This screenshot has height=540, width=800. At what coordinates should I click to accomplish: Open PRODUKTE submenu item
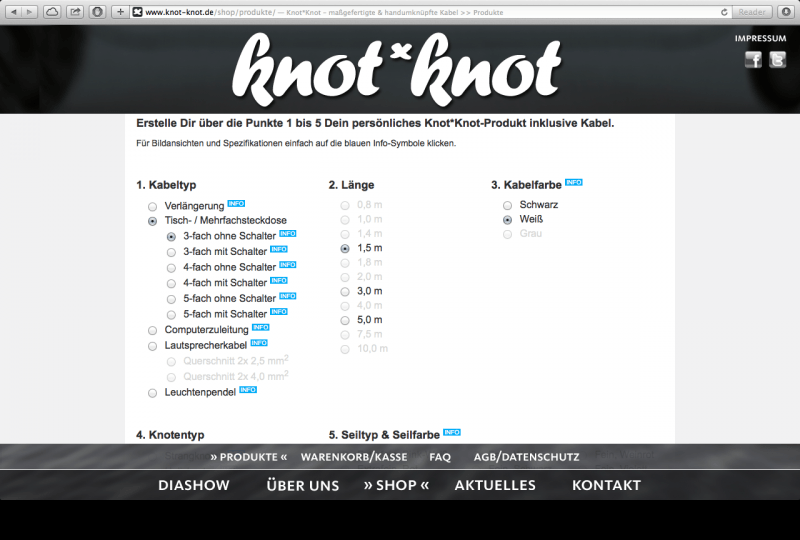click(249, 457)
